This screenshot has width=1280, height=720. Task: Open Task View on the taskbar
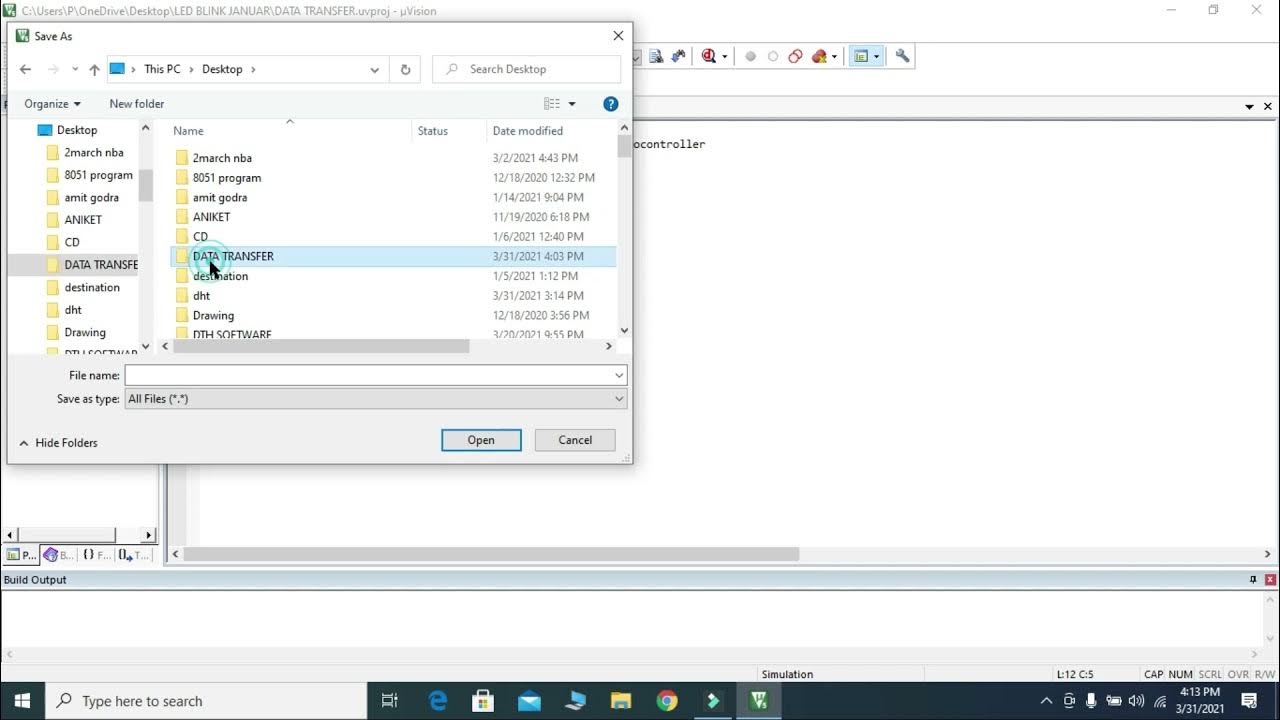pyautogui.click(x=390, y=701)
